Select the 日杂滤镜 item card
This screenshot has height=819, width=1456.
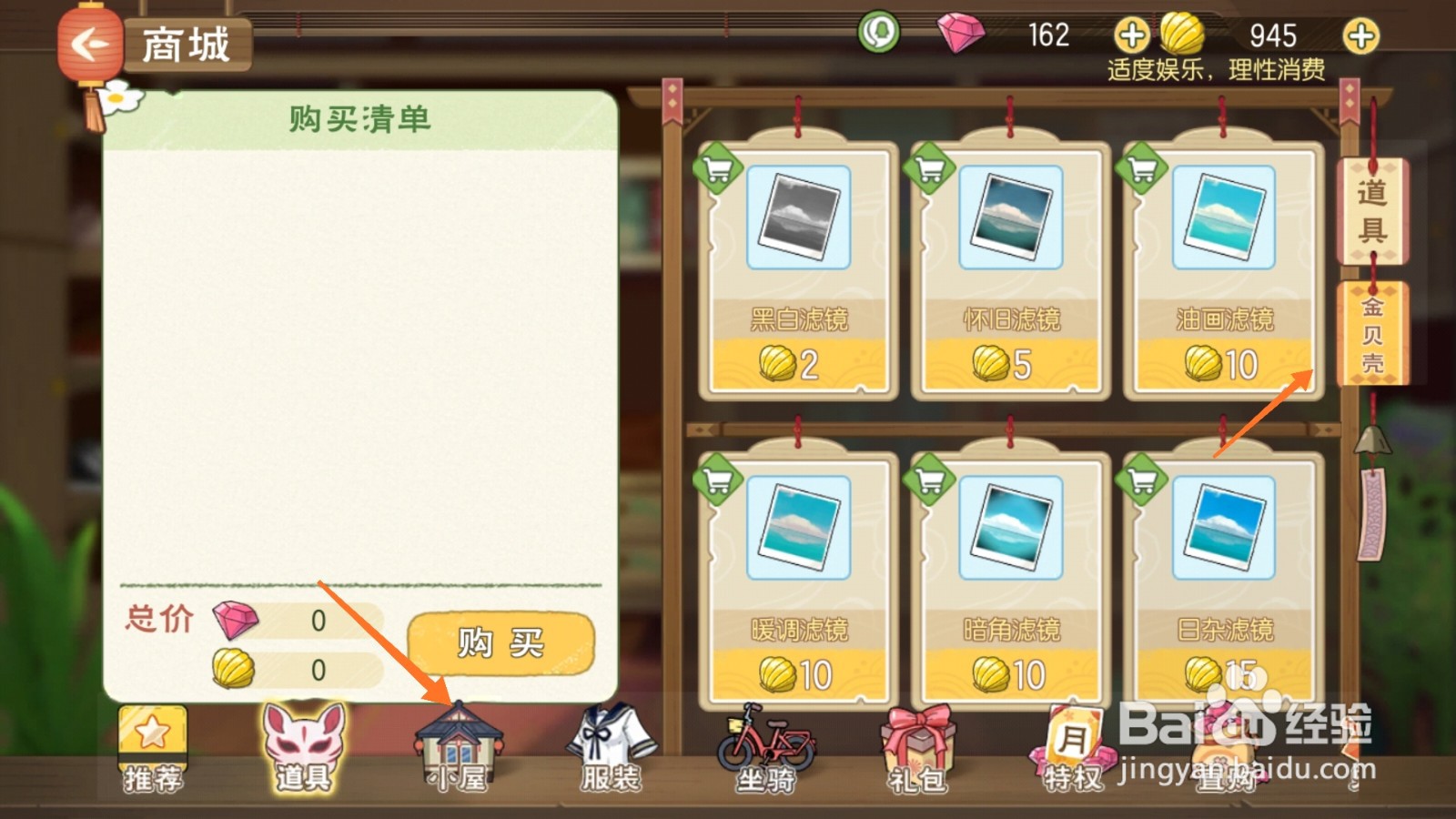1223,581
